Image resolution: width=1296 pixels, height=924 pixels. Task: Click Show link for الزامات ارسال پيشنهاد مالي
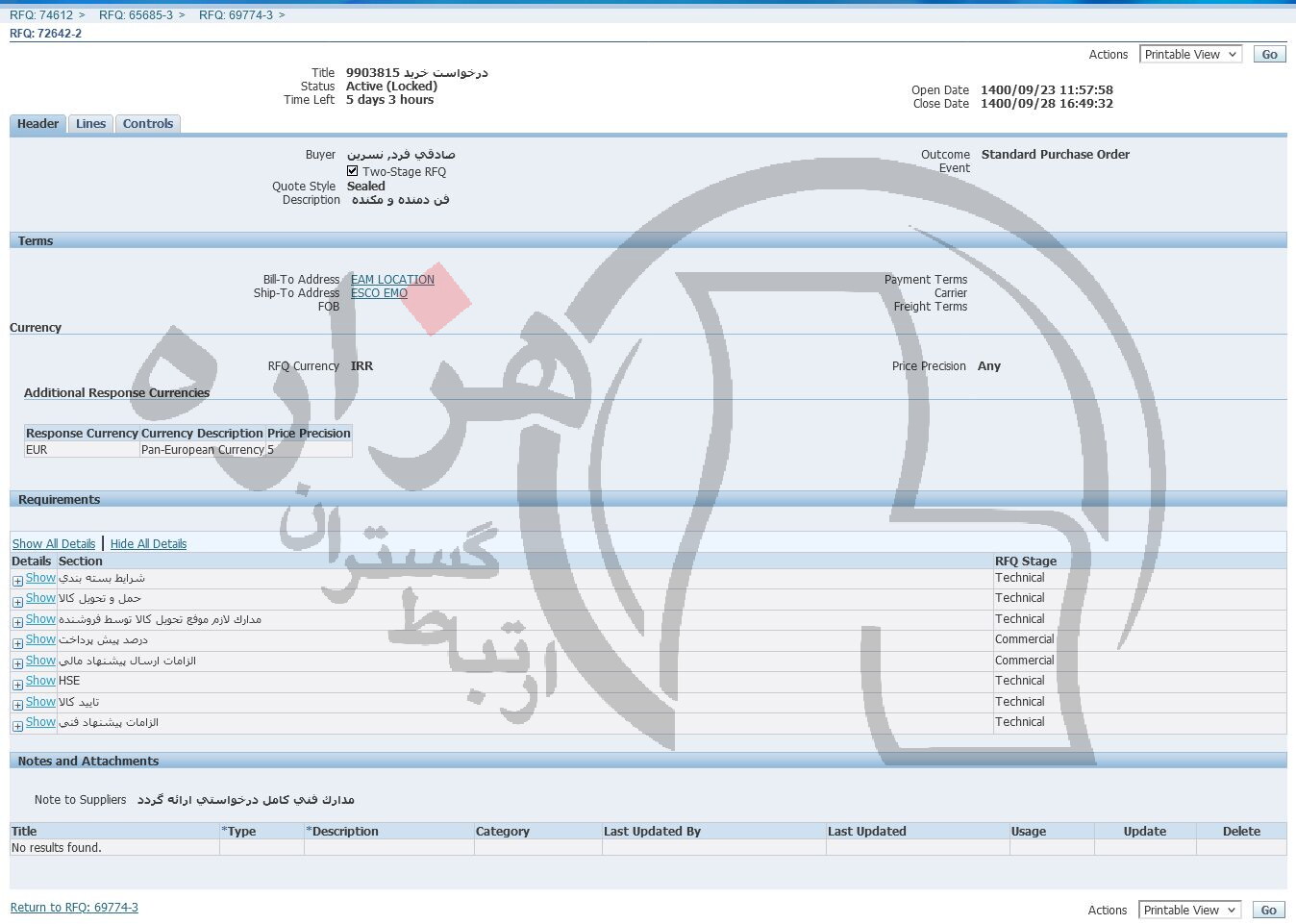40,661
